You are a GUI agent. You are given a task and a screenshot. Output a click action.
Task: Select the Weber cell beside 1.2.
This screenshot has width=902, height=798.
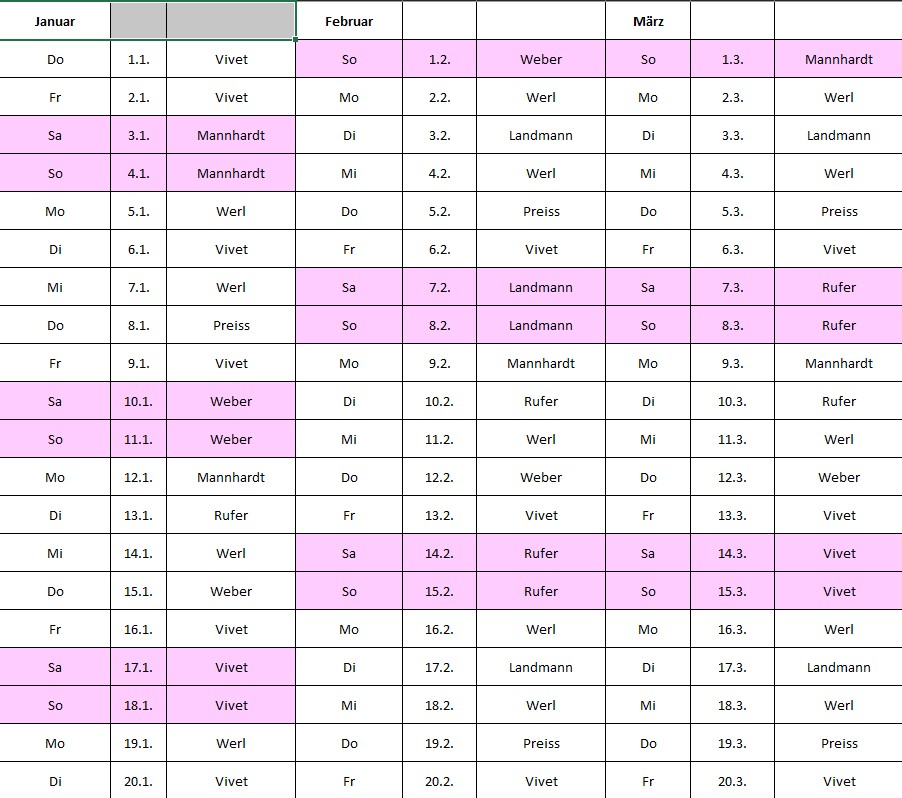pos(541,59)
